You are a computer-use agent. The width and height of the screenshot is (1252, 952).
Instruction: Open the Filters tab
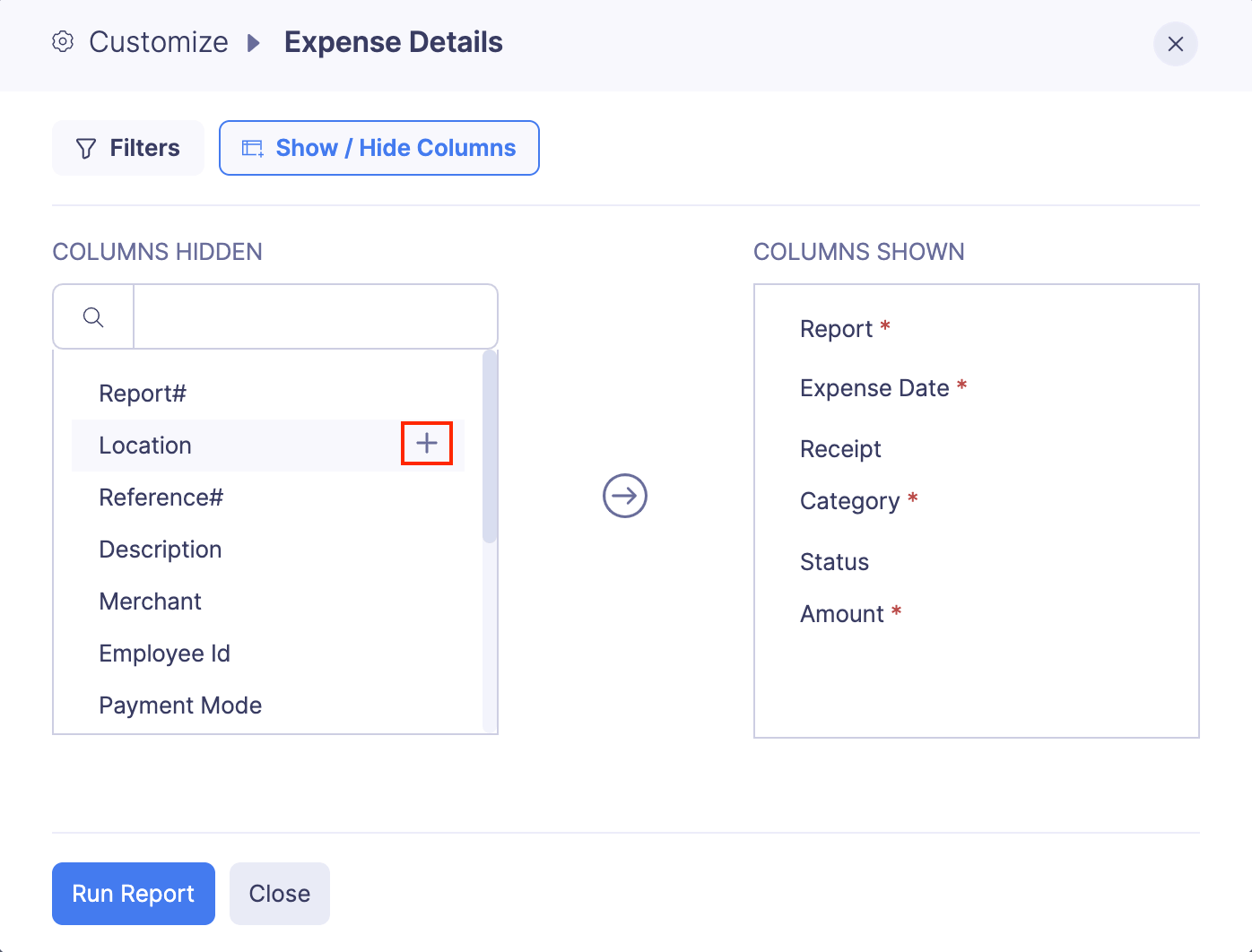(128, 148)
